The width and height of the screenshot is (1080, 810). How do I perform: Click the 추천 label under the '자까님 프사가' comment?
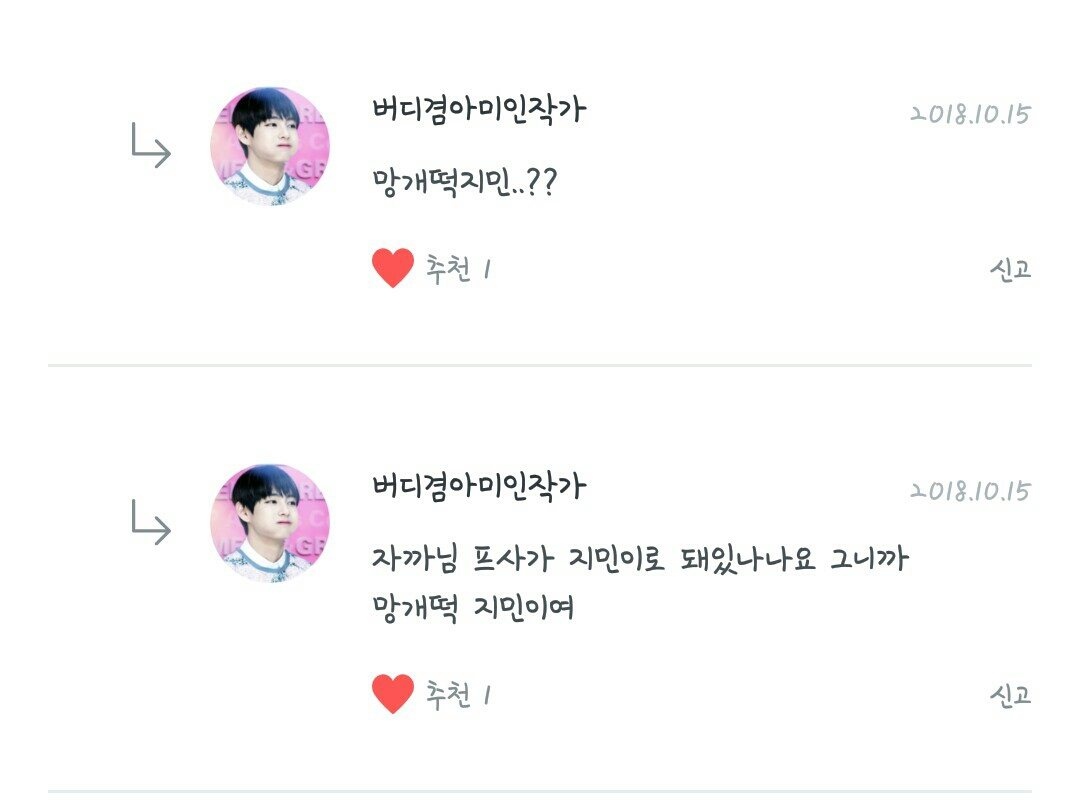pos(448,694)
